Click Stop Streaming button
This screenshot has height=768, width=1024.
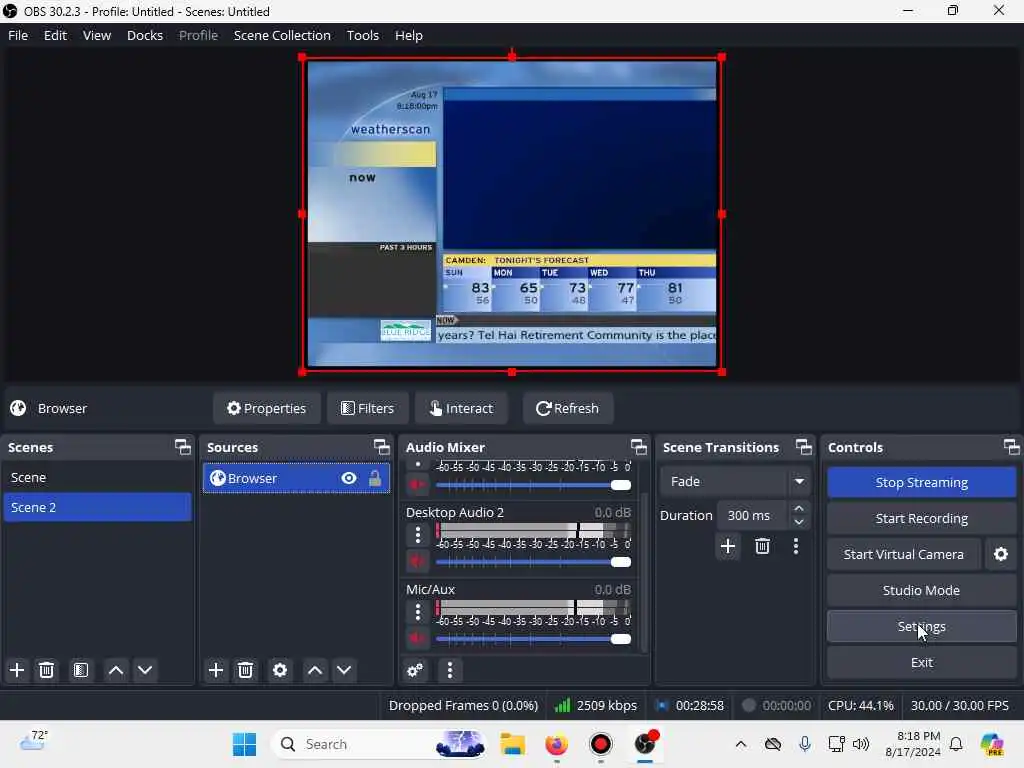(x=921, y=482)
